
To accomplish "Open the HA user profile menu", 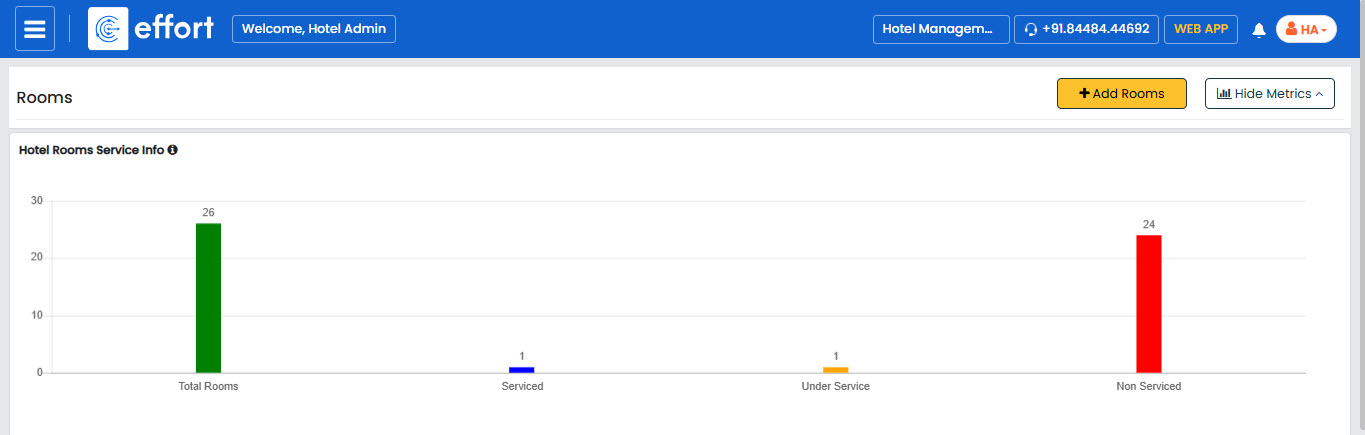I will [x=1305, y=30].
